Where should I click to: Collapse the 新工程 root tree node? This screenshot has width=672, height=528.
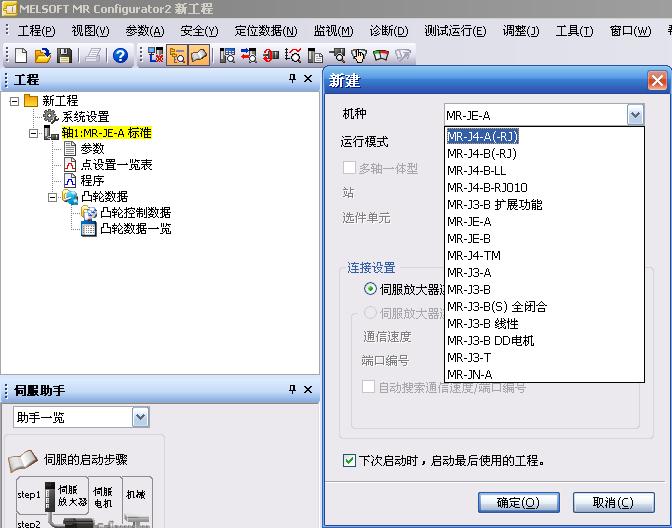click(14, 101)
